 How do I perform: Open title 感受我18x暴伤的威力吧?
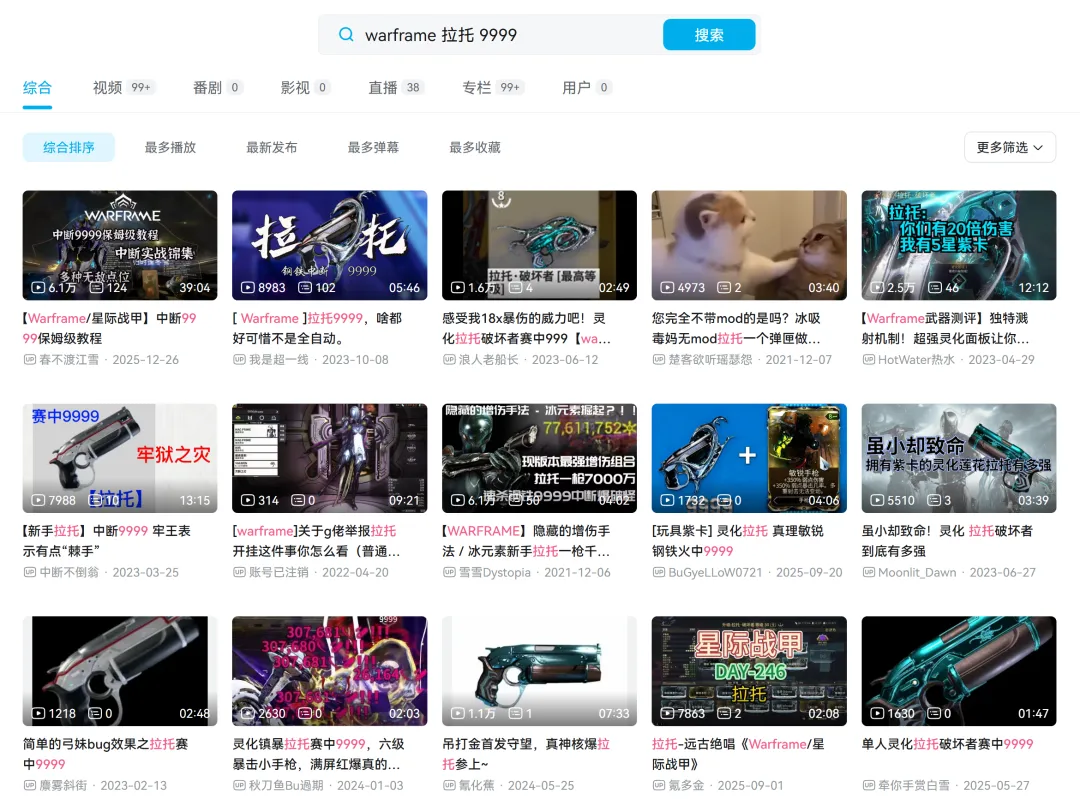click(x=526, y=329)
